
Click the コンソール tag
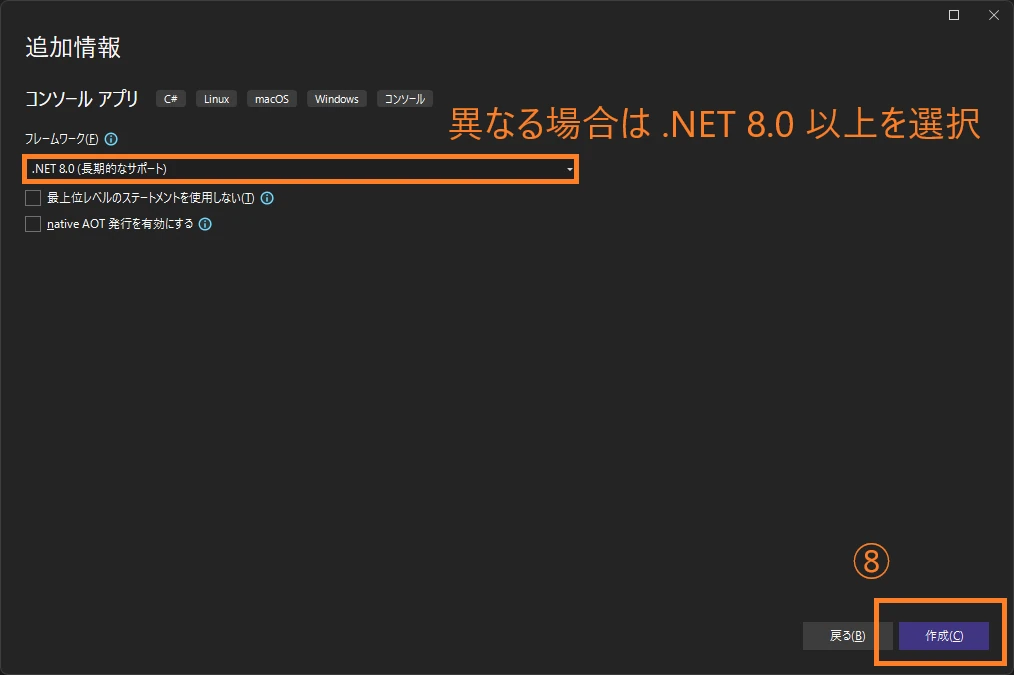click(405, 99)
